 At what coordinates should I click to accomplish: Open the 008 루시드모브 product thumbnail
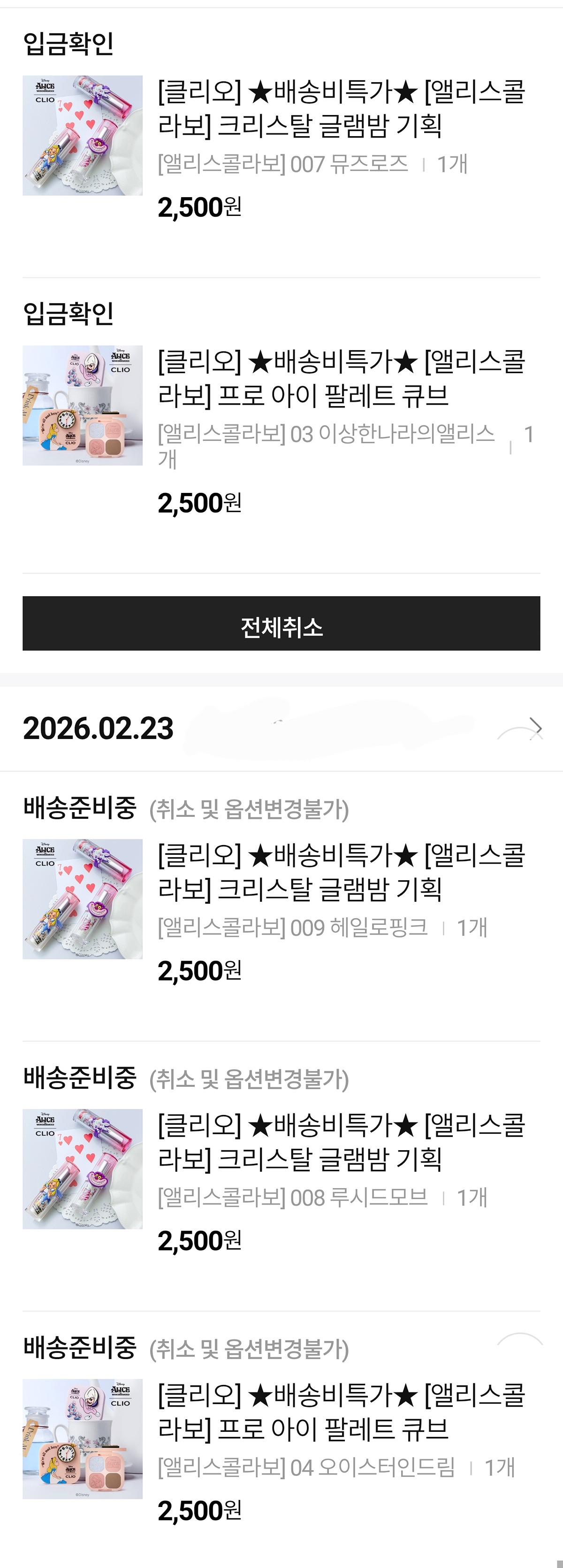point(83,1168)
